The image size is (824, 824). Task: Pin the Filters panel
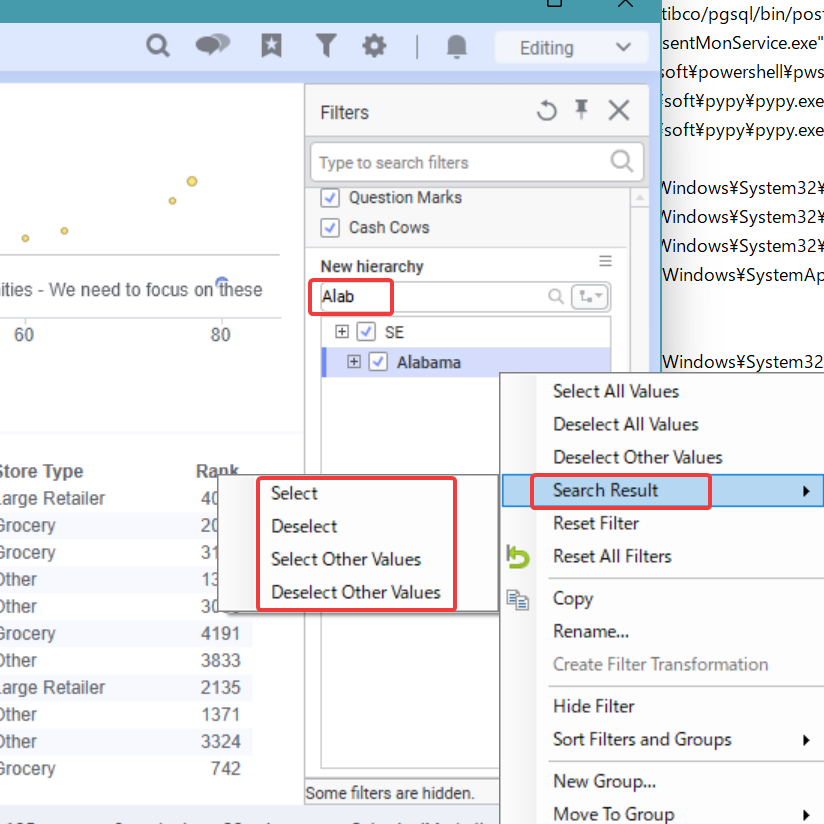point(581,110)
